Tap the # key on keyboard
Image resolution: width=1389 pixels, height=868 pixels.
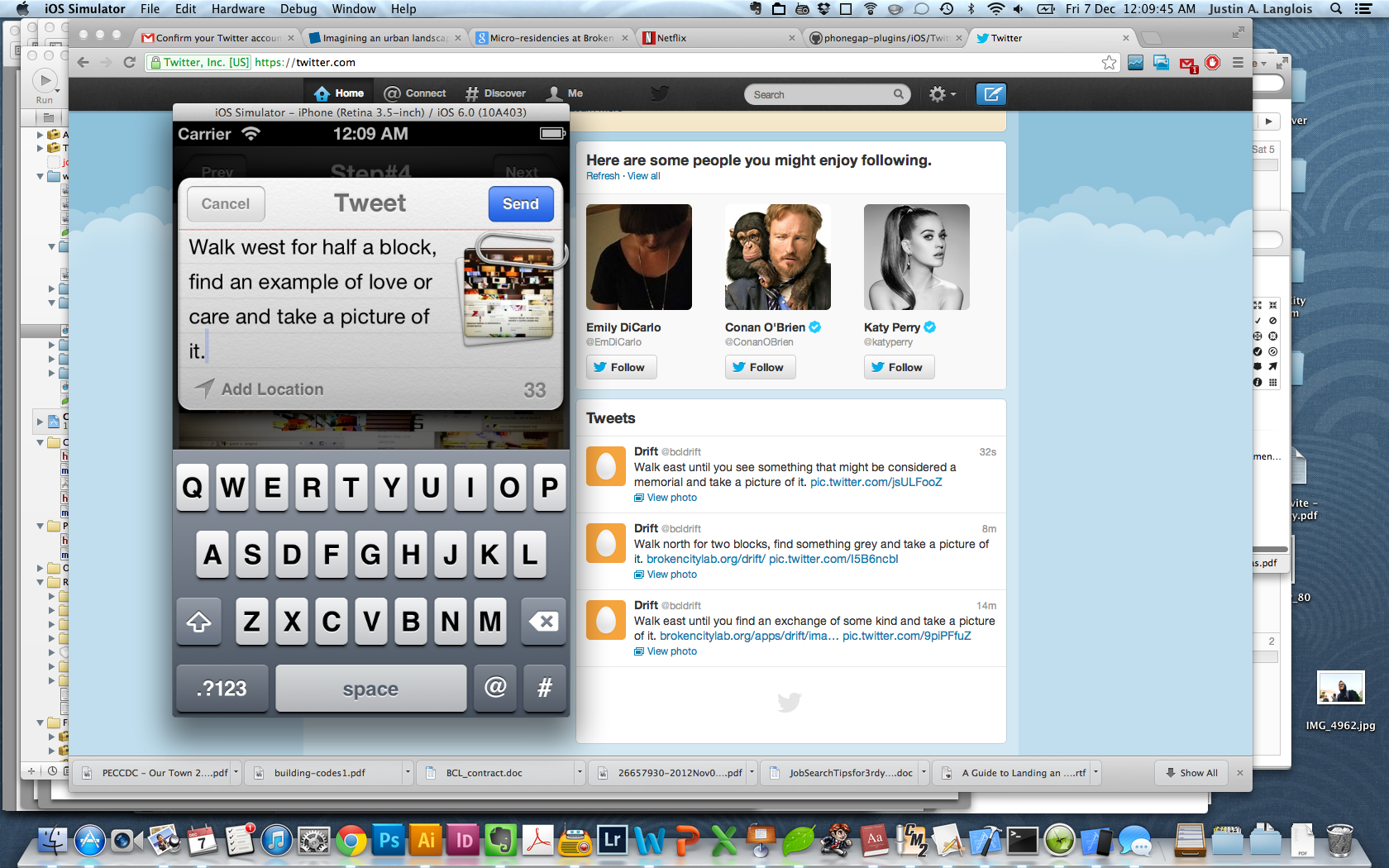545,688
